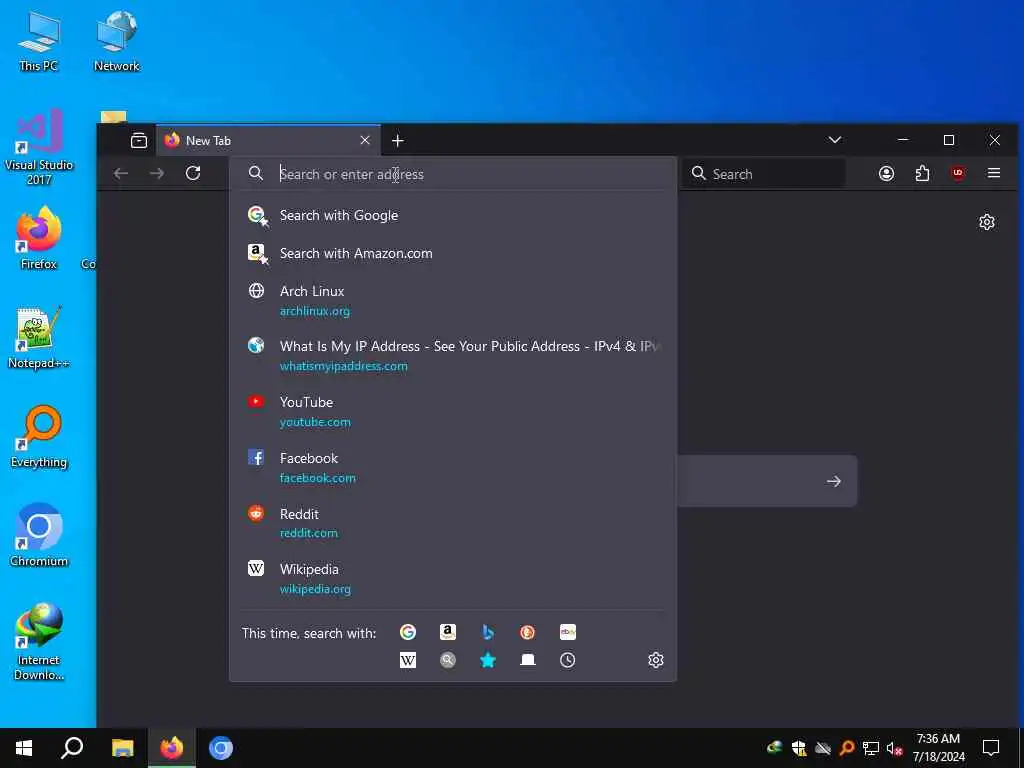Open the Firefox account icon
Viewport: 1024px width, 768px height.
coord(886,173)
